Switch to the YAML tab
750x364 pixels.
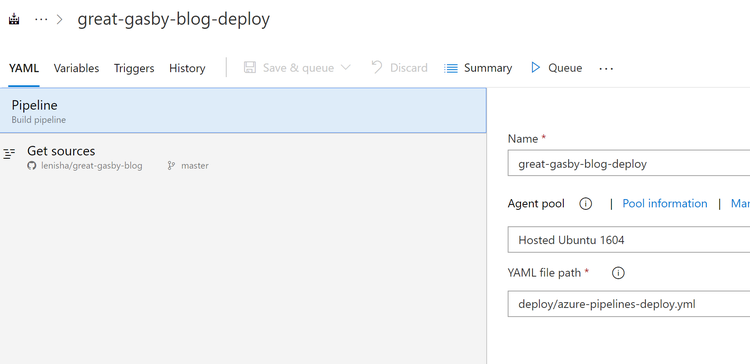[x=24, y=68]
